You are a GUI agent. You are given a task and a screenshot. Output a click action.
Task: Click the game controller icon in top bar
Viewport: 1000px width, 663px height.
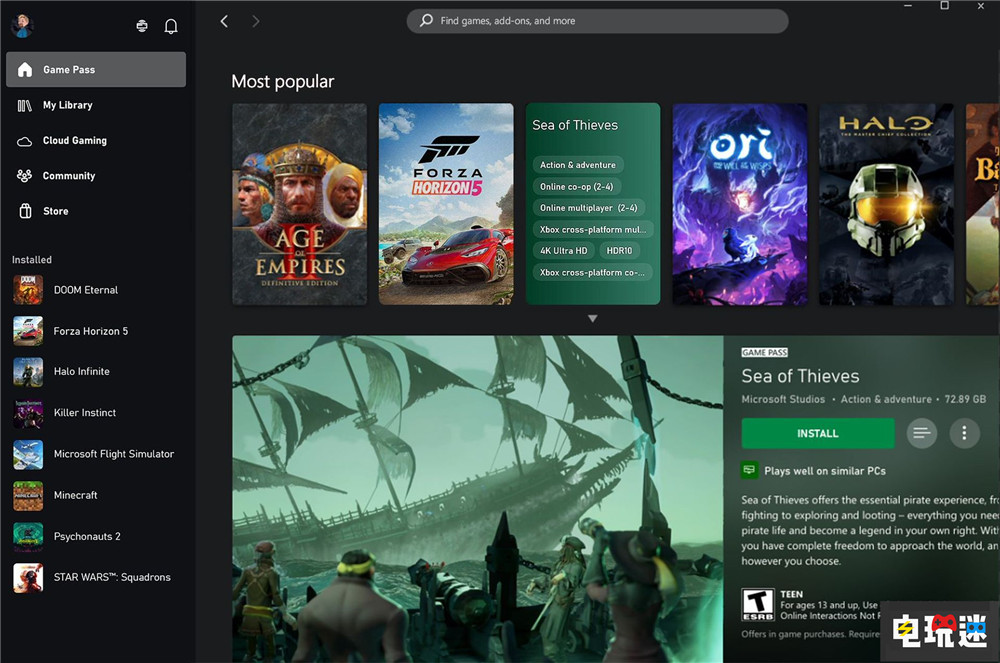(x=141, y=25)
